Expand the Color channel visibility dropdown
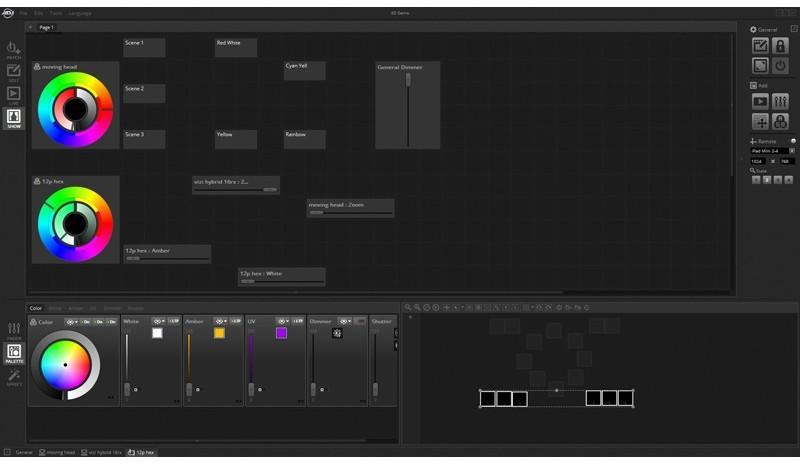 tap(72, 322)
